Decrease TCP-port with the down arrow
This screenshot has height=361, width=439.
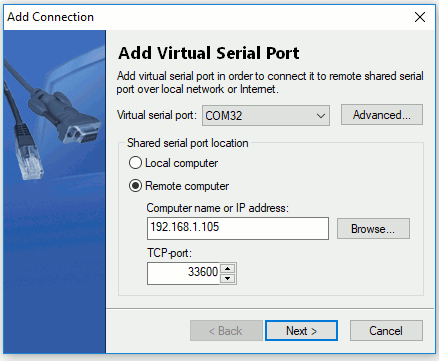point(228,278)
